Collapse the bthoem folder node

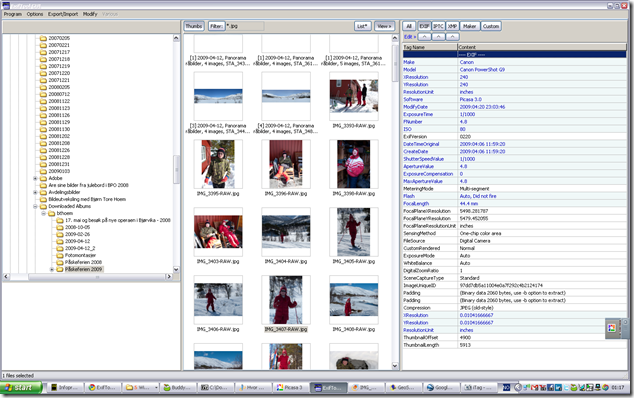point(44,213)
